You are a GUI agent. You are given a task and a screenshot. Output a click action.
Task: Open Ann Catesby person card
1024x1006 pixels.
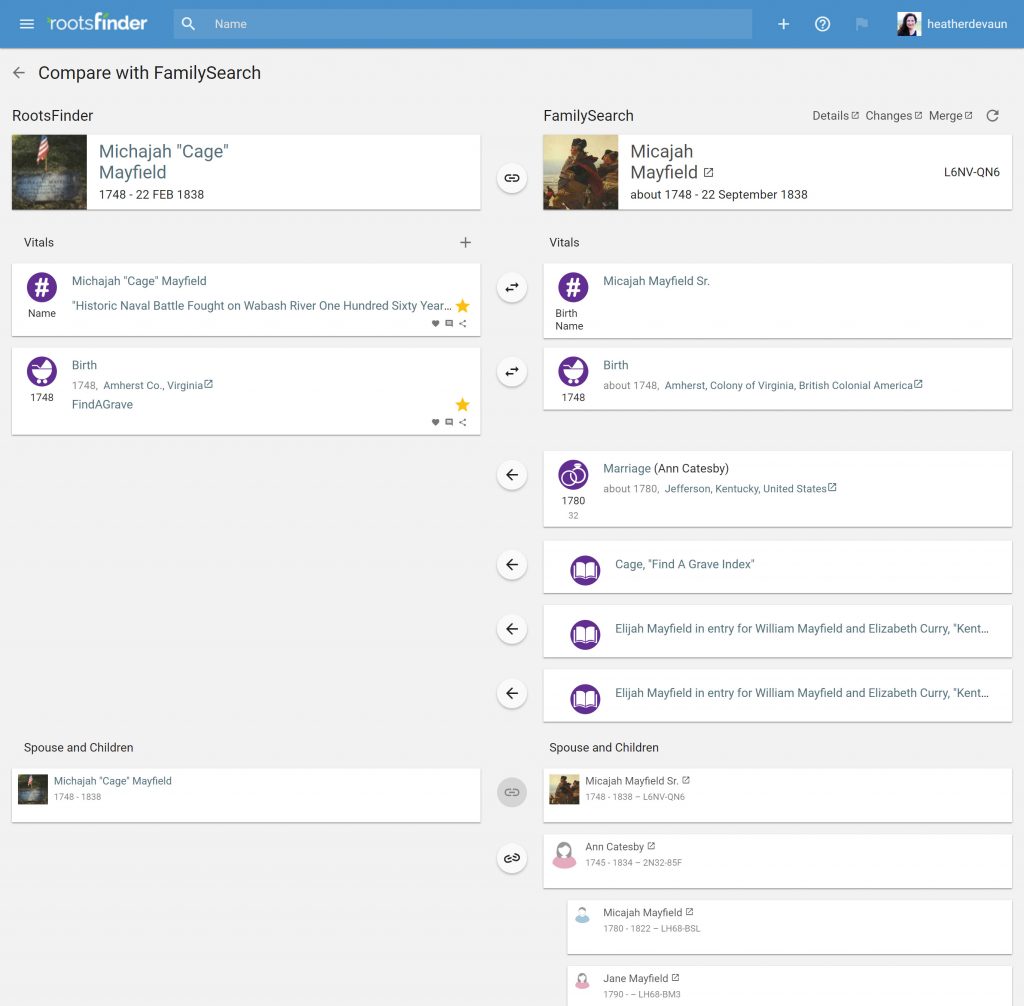778,861
